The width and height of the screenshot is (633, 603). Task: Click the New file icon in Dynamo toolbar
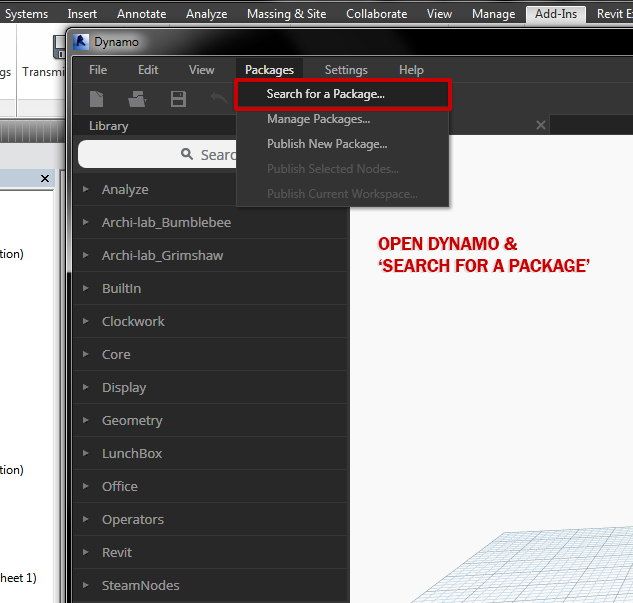pos(96,99)
